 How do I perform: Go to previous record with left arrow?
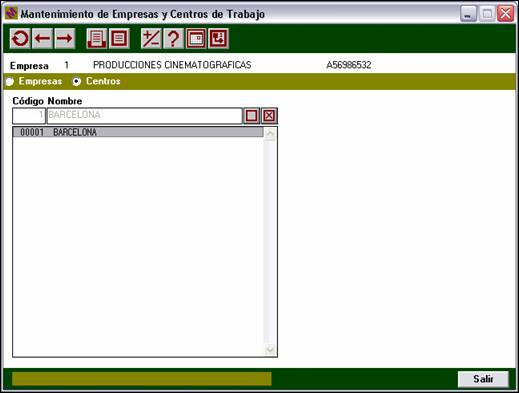[x=42, y=39]
